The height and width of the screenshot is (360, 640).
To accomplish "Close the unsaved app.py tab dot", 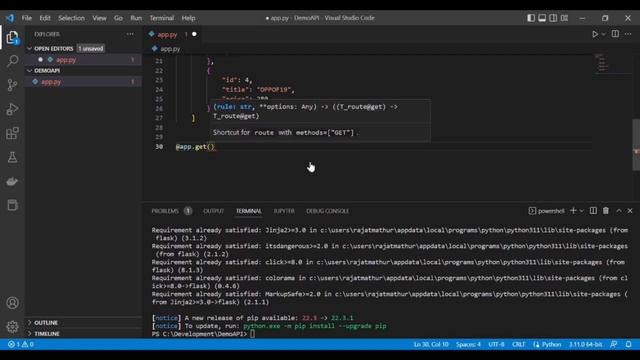I will [194, 34].
